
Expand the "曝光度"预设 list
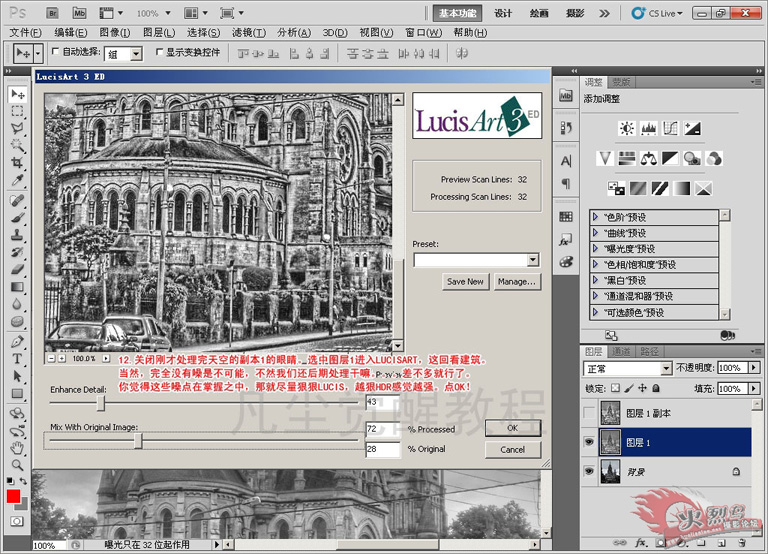coord(595,249)
